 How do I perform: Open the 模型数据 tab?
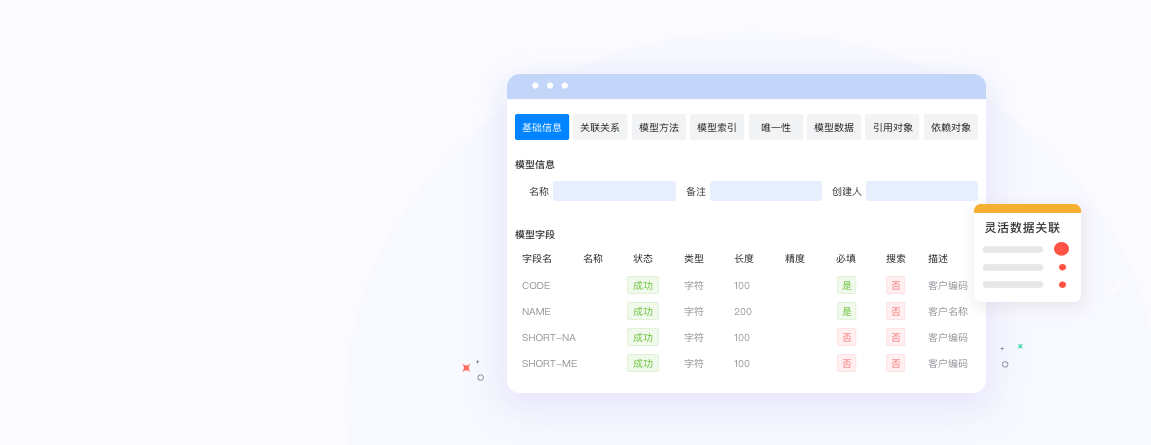tap(834, 127)
